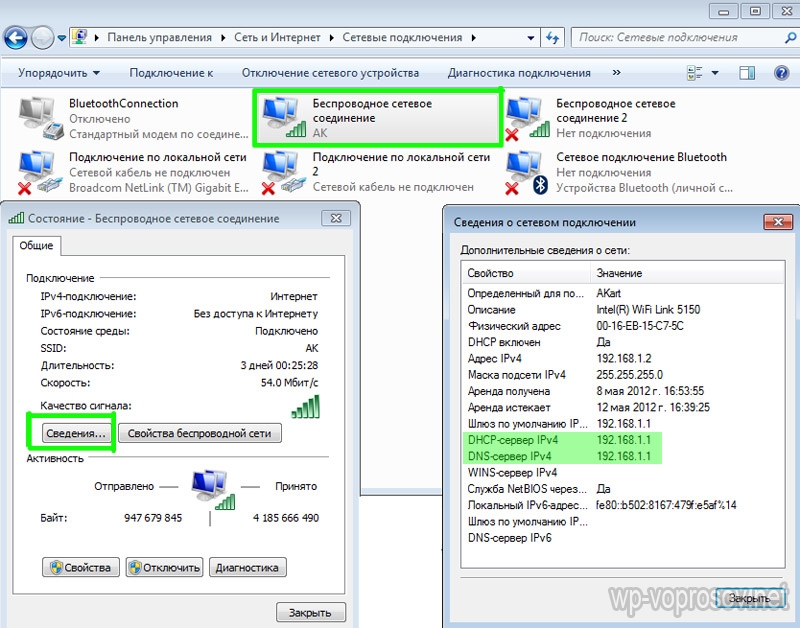Select the BluetoothConnection modem icon
Screen dimensions: 800x628
tap(41, 118)
